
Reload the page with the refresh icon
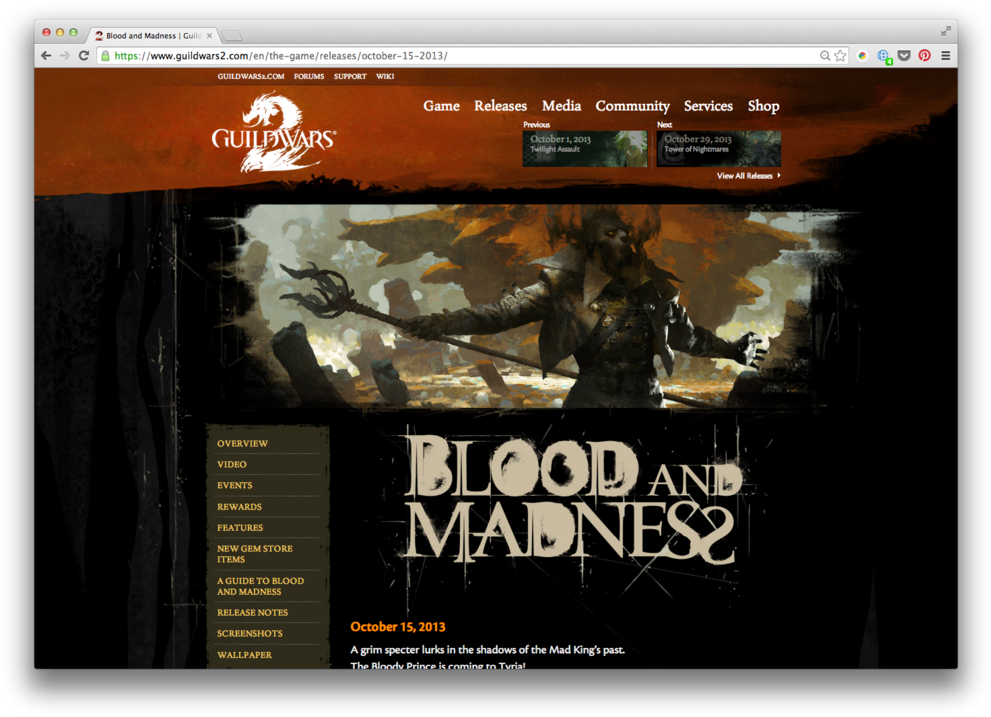84,56
